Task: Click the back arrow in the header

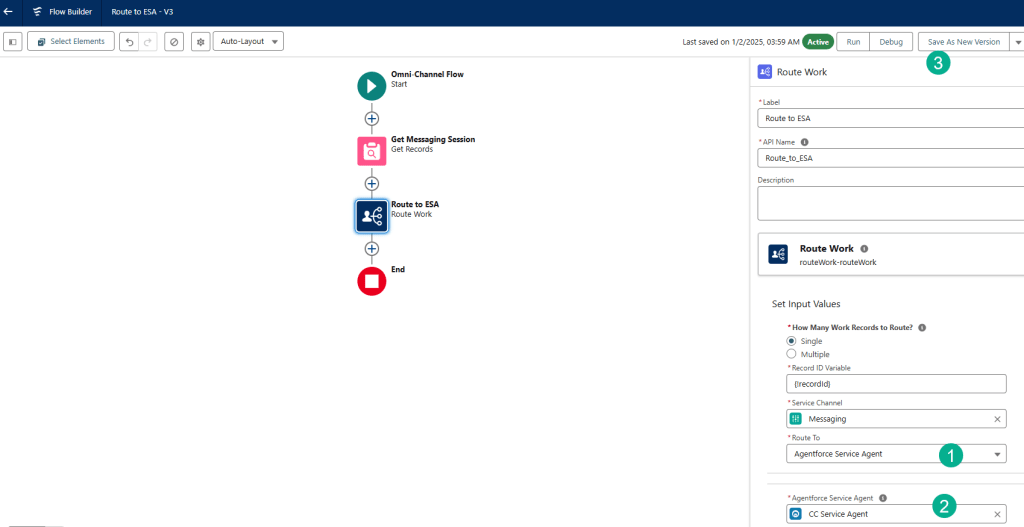Action: [8, 12]
